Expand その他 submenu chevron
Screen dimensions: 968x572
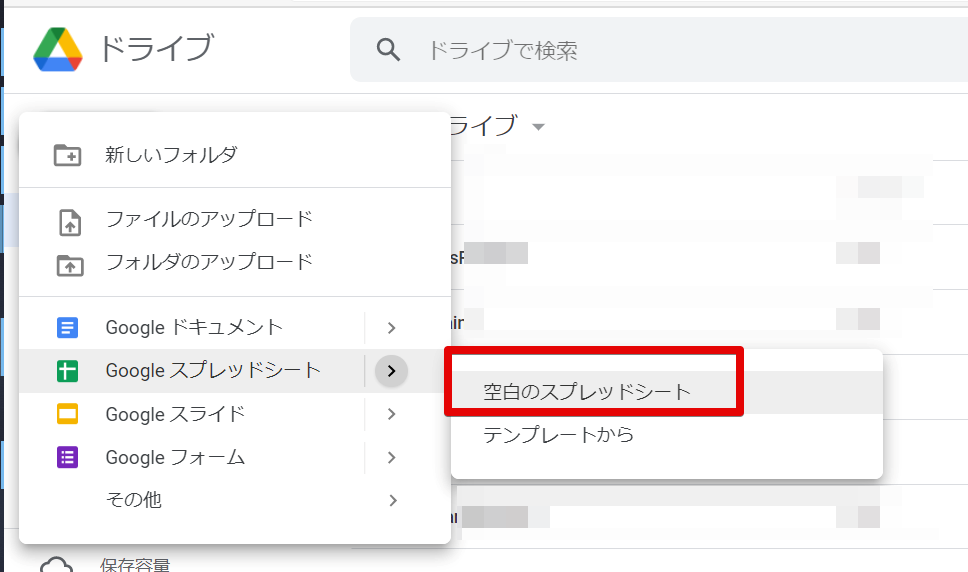(393, 500)
